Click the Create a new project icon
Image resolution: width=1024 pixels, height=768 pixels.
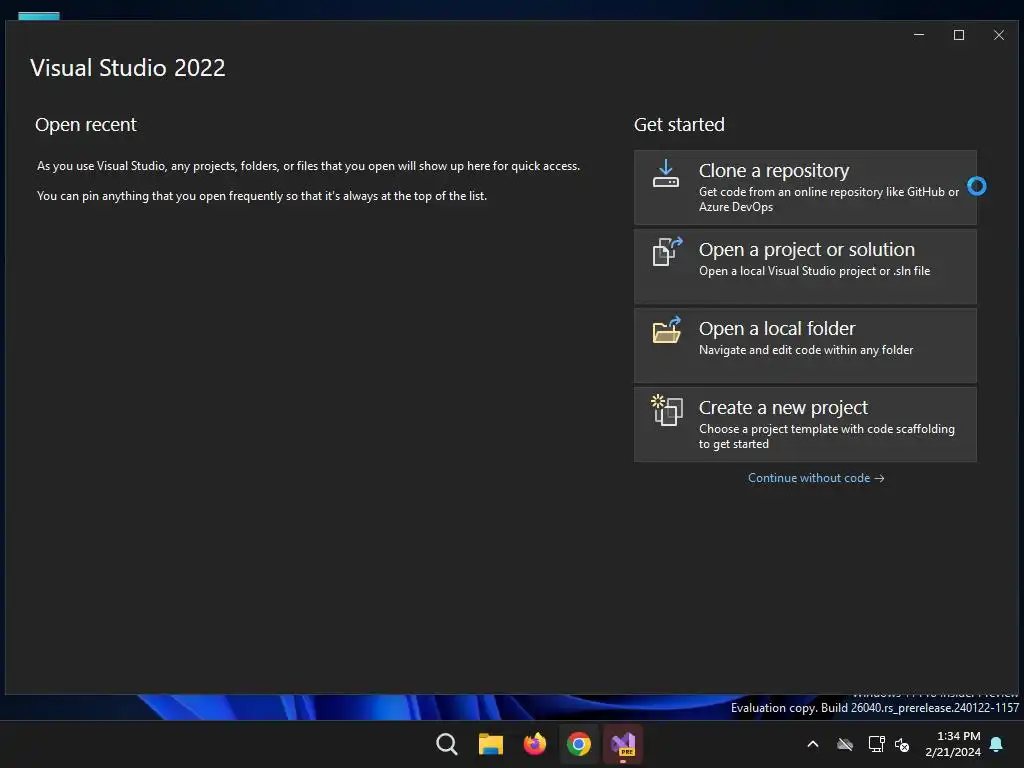pos(667,410)
